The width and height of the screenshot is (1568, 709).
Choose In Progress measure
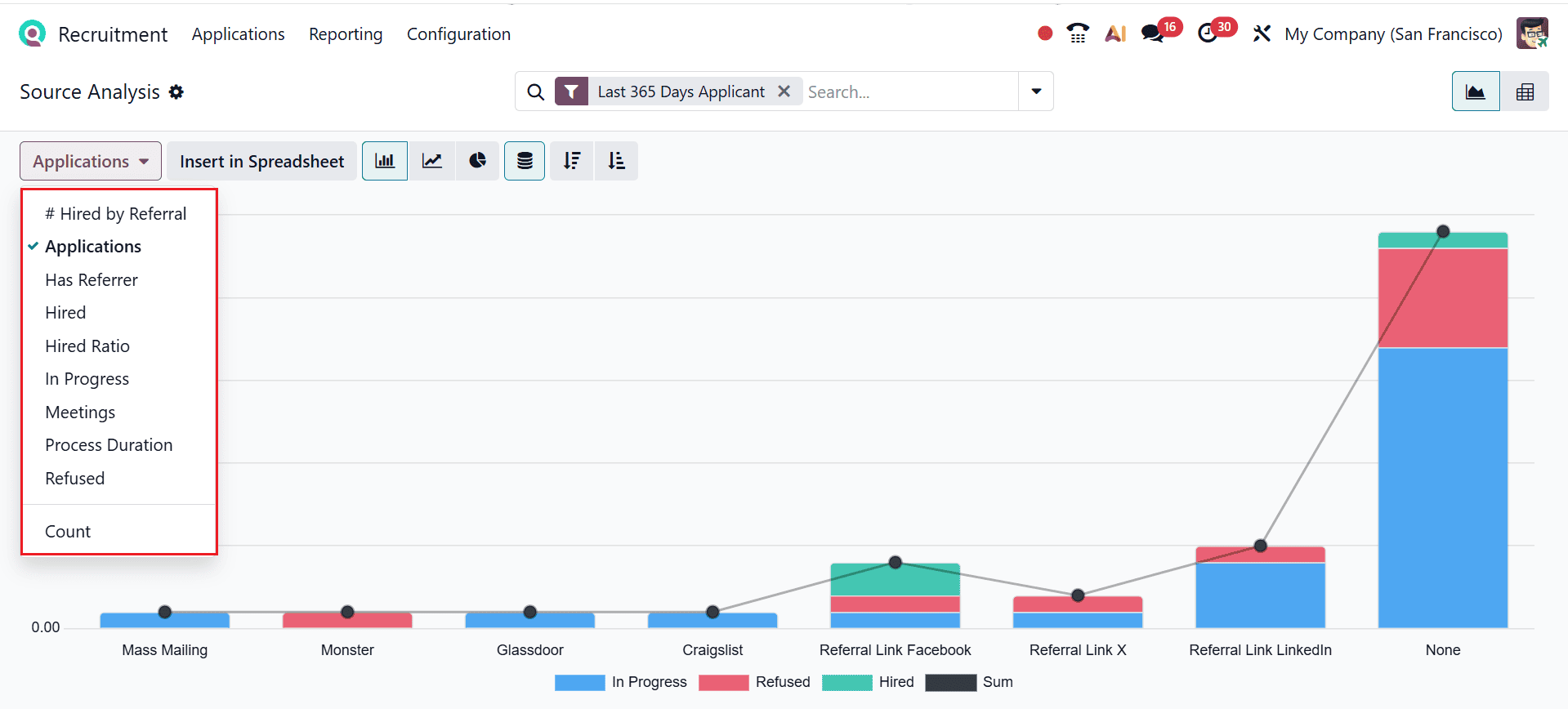(119, 379)
